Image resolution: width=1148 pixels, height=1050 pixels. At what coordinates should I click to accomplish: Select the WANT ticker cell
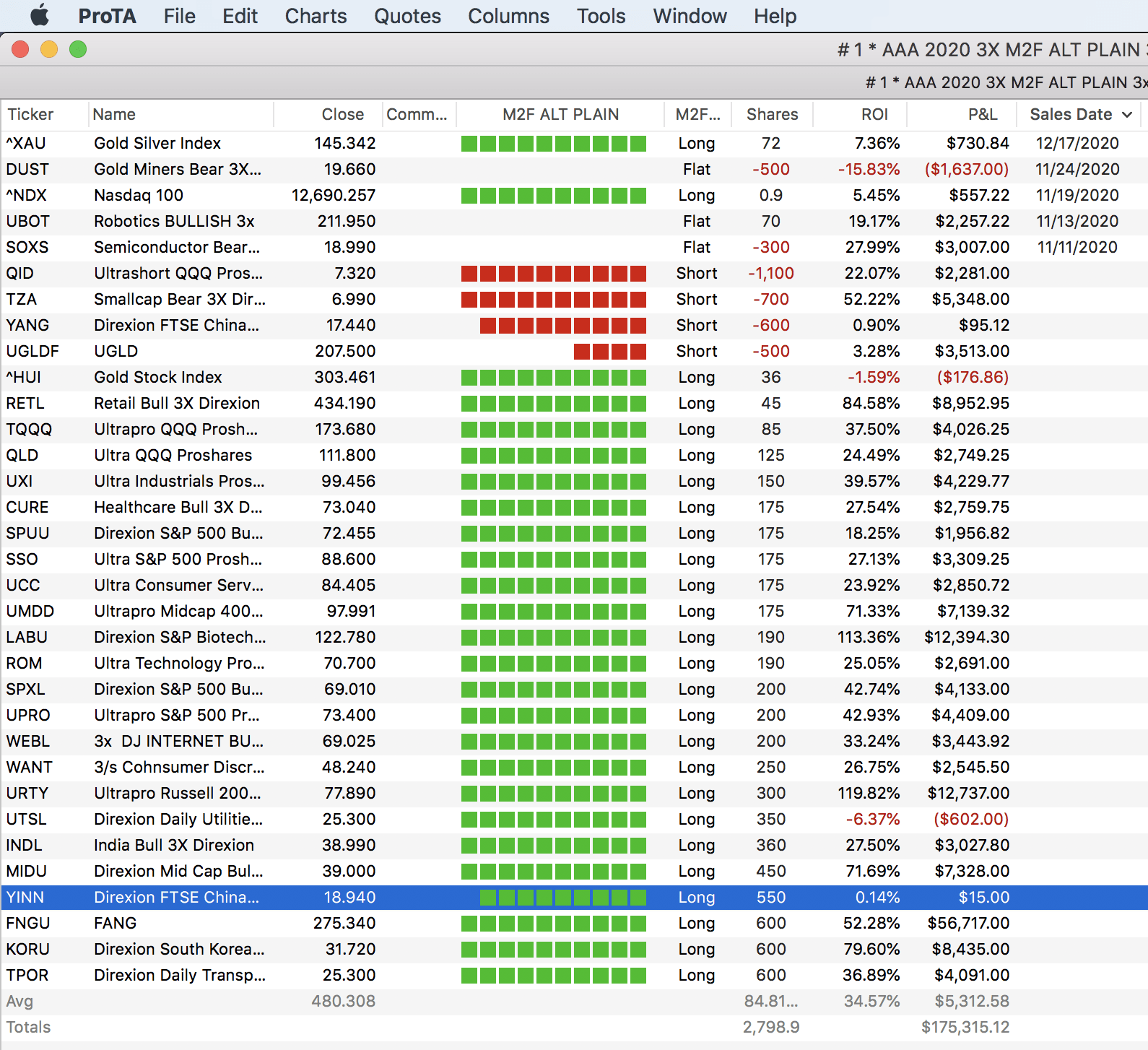tap(30, 767)
